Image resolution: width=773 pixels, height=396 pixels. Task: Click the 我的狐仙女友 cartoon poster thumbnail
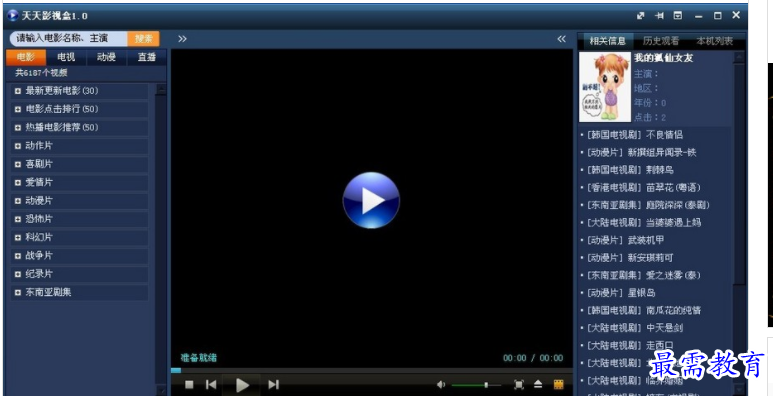[x=605, y=87]
